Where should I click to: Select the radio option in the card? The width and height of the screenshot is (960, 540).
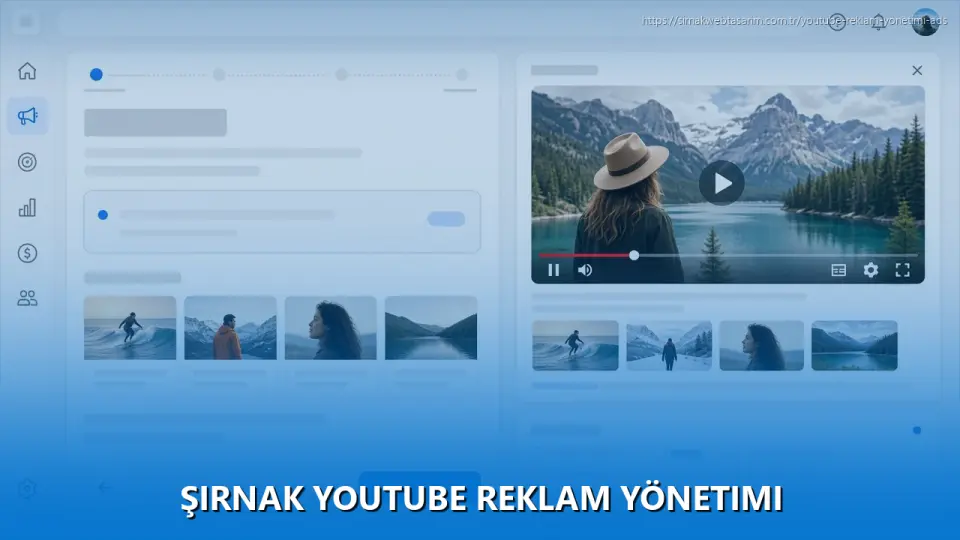(103, 215)
